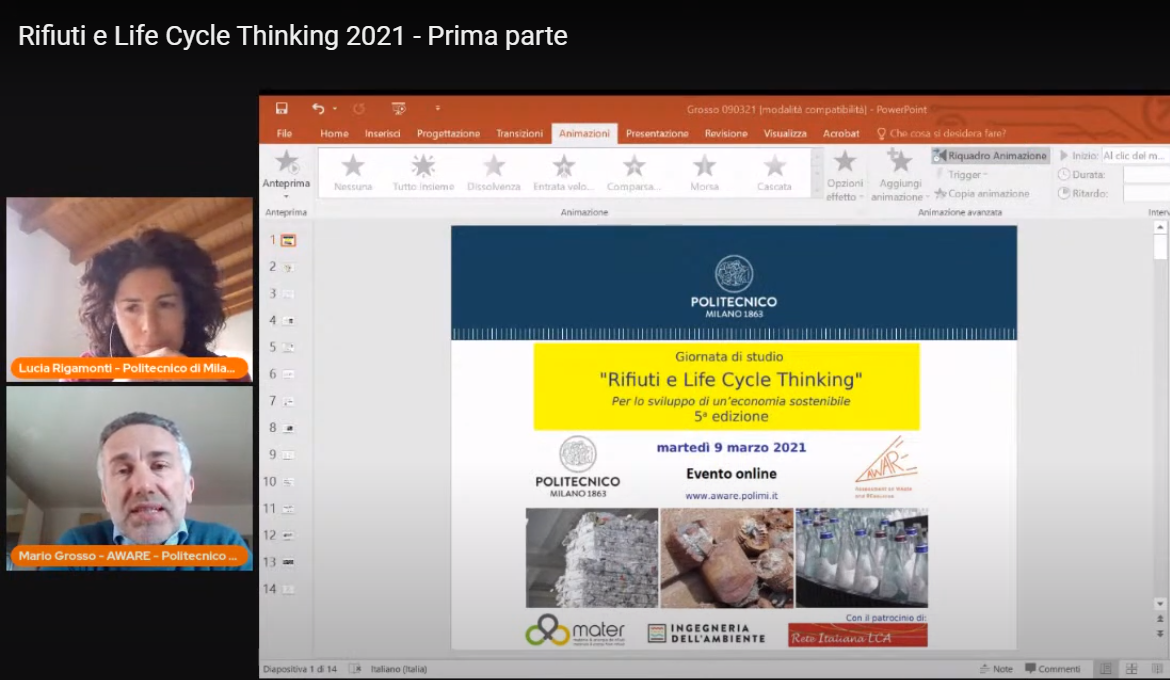Select slide 4 thumbnail
Image resolution: width=1170 pixels, height=680 pixels.
288,321
